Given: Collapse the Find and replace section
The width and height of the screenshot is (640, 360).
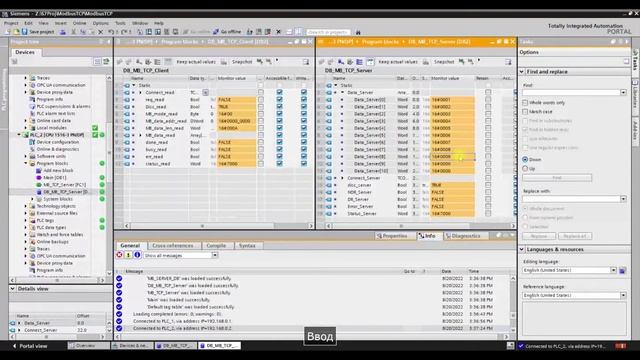Looking at the screenshot, I should [x=522, y=71].
